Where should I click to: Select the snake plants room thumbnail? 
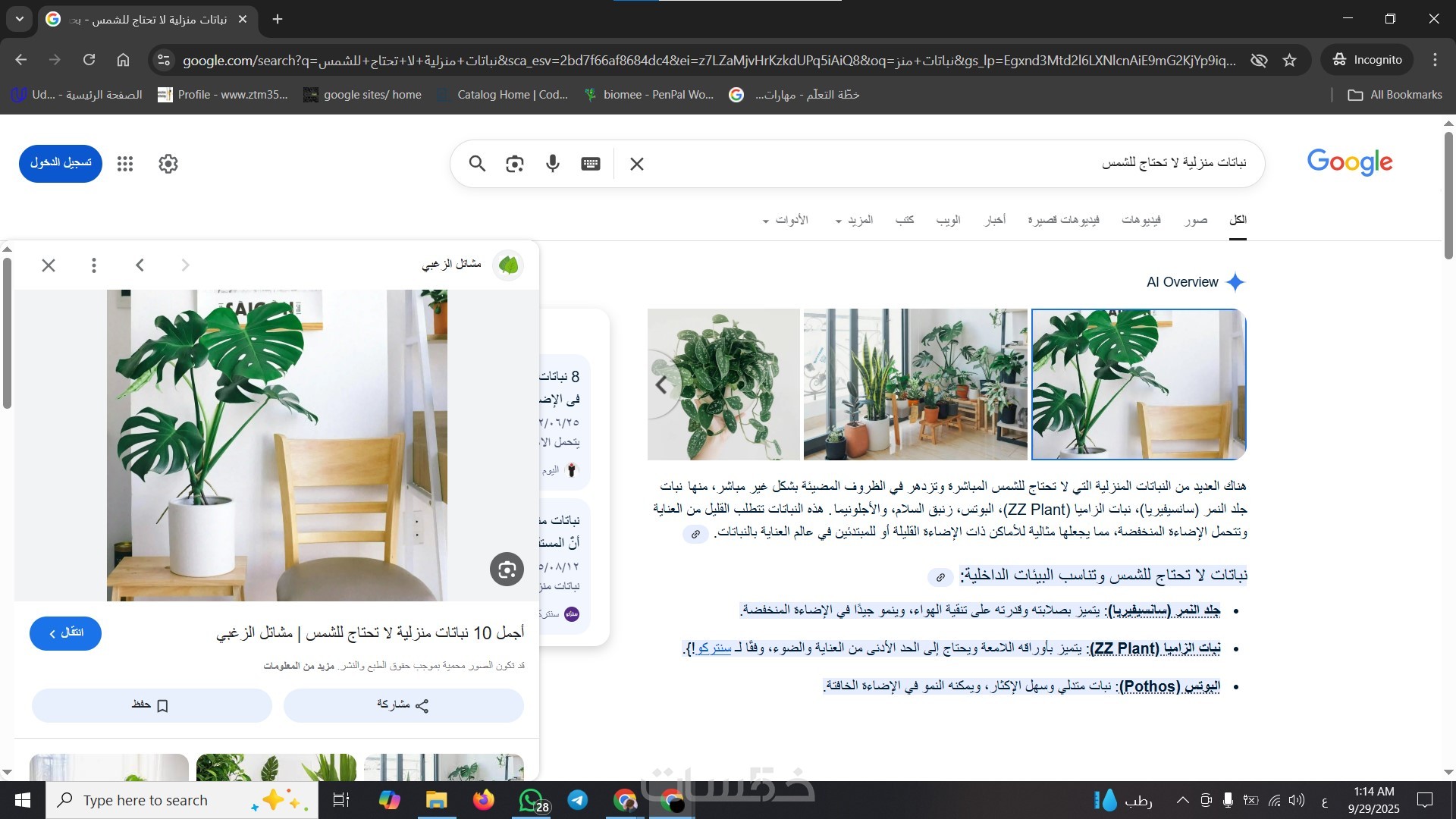pos(915,384)
